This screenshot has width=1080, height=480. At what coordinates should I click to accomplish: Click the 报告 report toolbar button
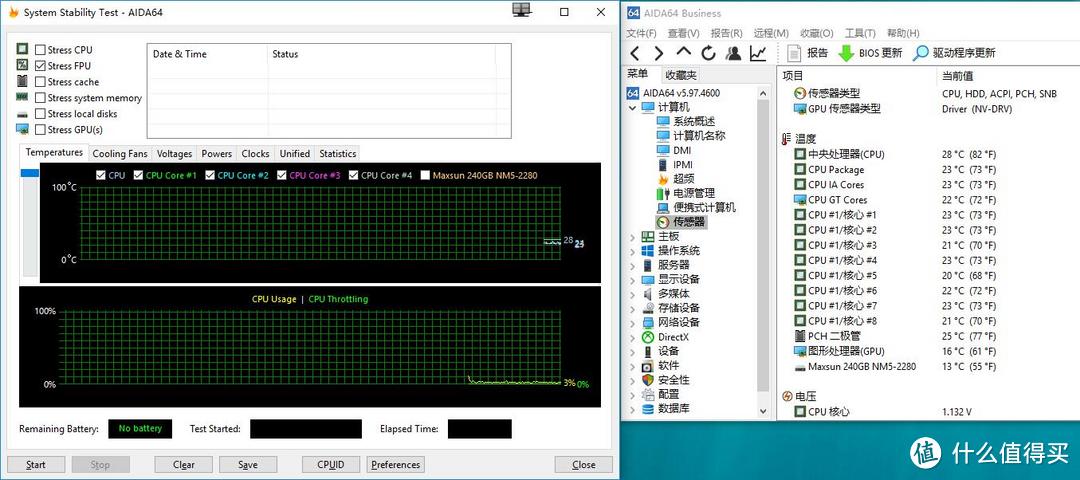(x=807, y=53)
